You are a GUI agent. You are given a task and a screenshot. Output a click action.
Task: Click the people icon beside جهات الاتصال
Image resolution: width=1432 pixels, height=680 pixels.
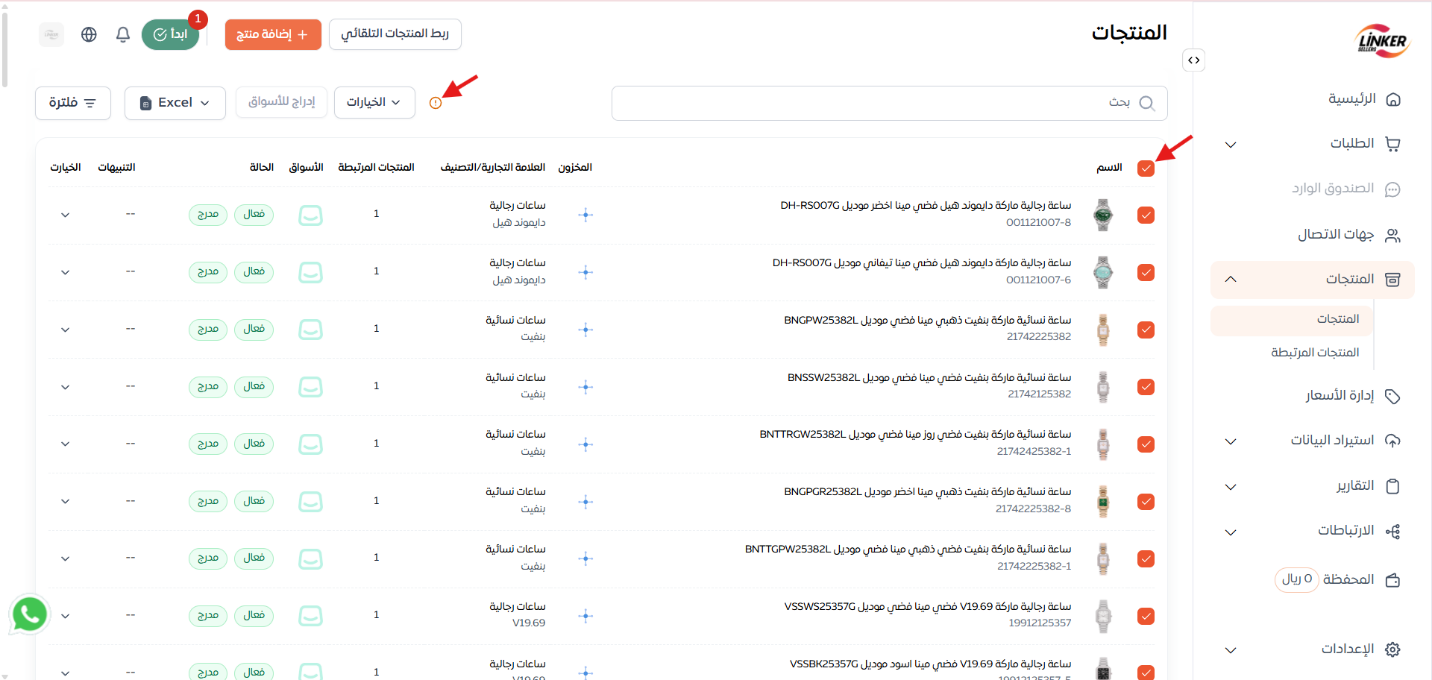click(1393, 235)
